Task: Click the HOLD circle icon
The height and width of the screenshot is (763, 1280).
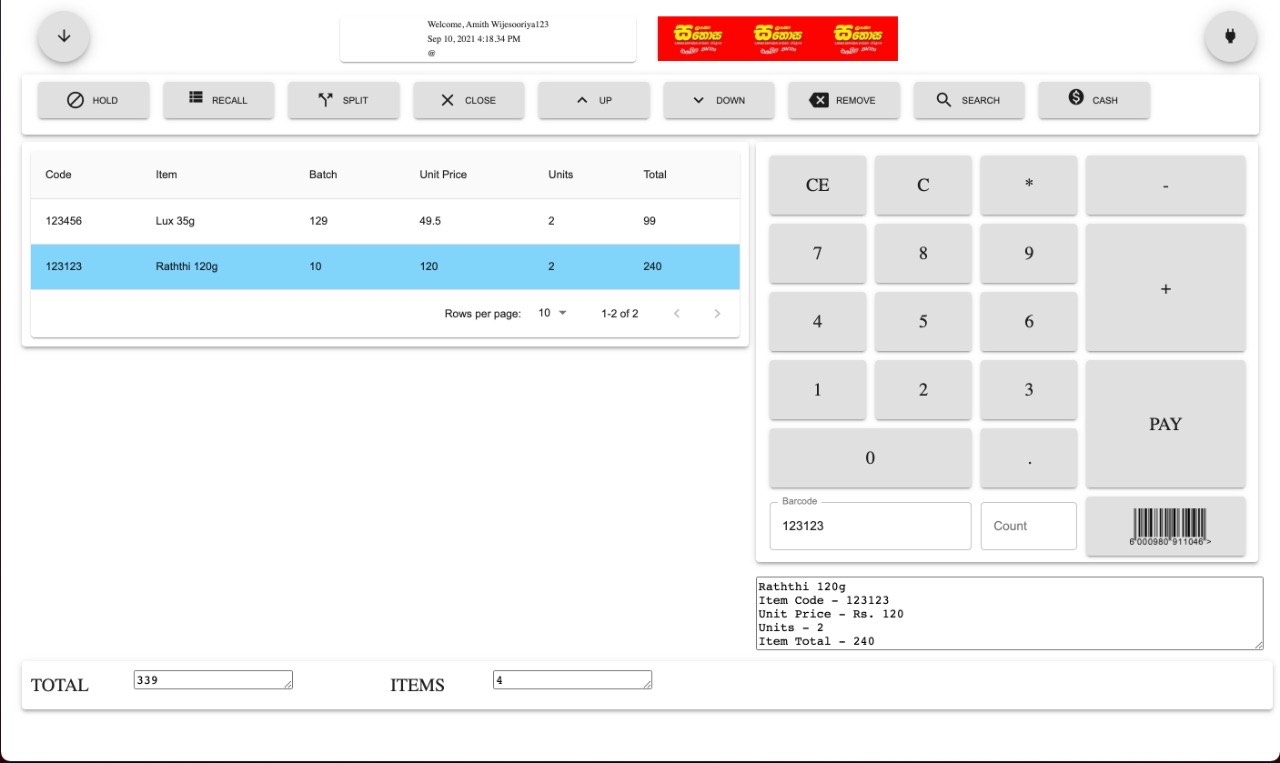Action: pos(73,100)
